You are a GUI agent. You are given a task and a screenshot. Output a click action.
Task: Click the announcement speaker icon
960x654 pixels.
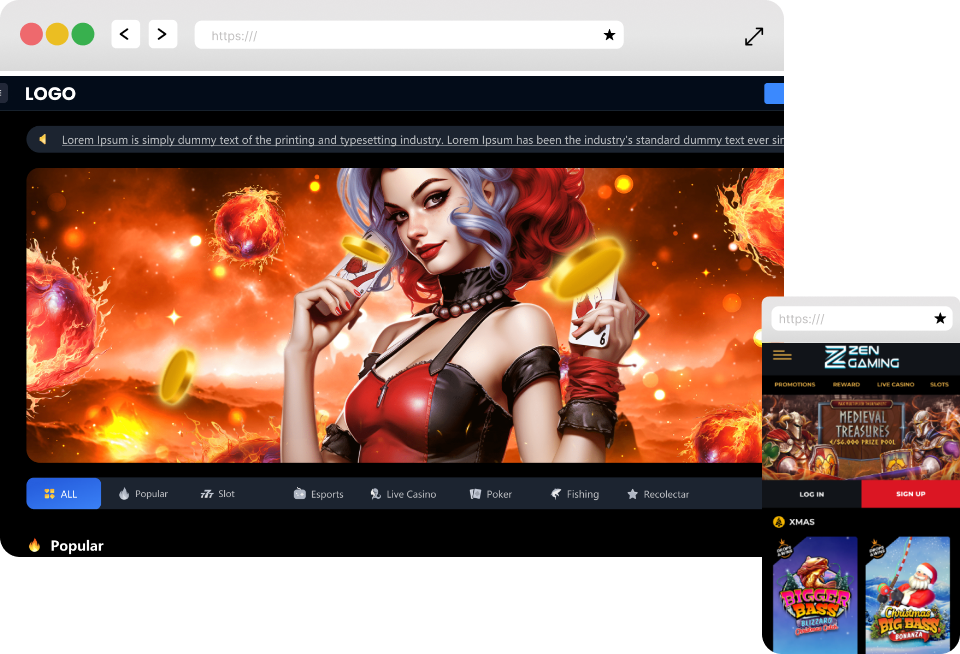(42, 139)
